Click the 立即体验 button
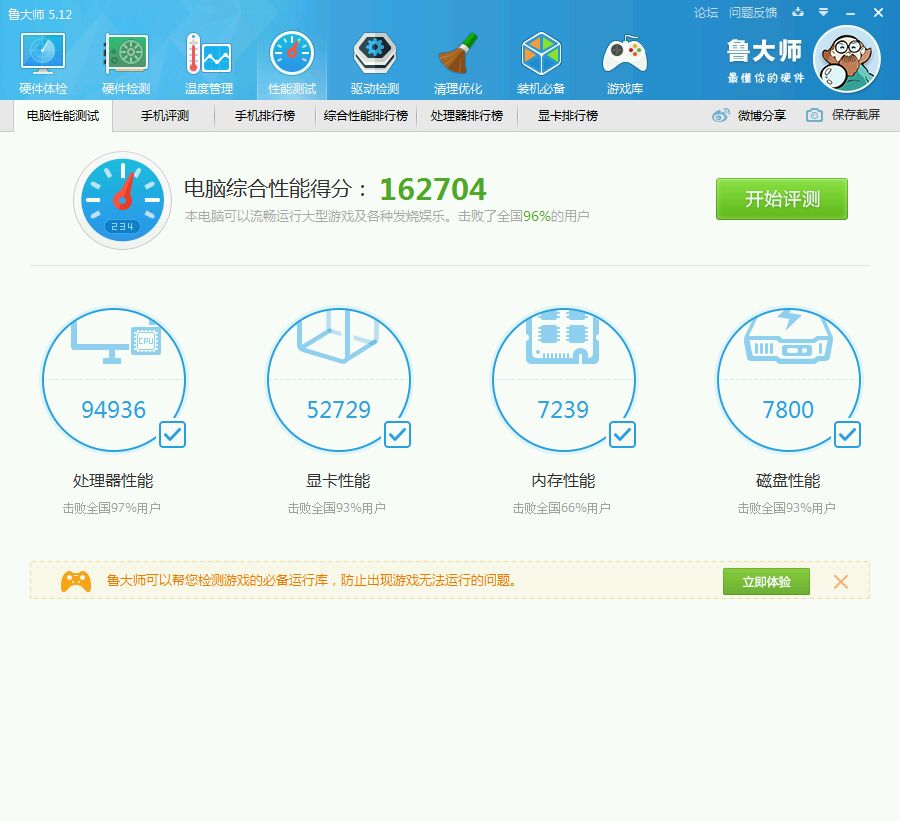 [766, 582]
